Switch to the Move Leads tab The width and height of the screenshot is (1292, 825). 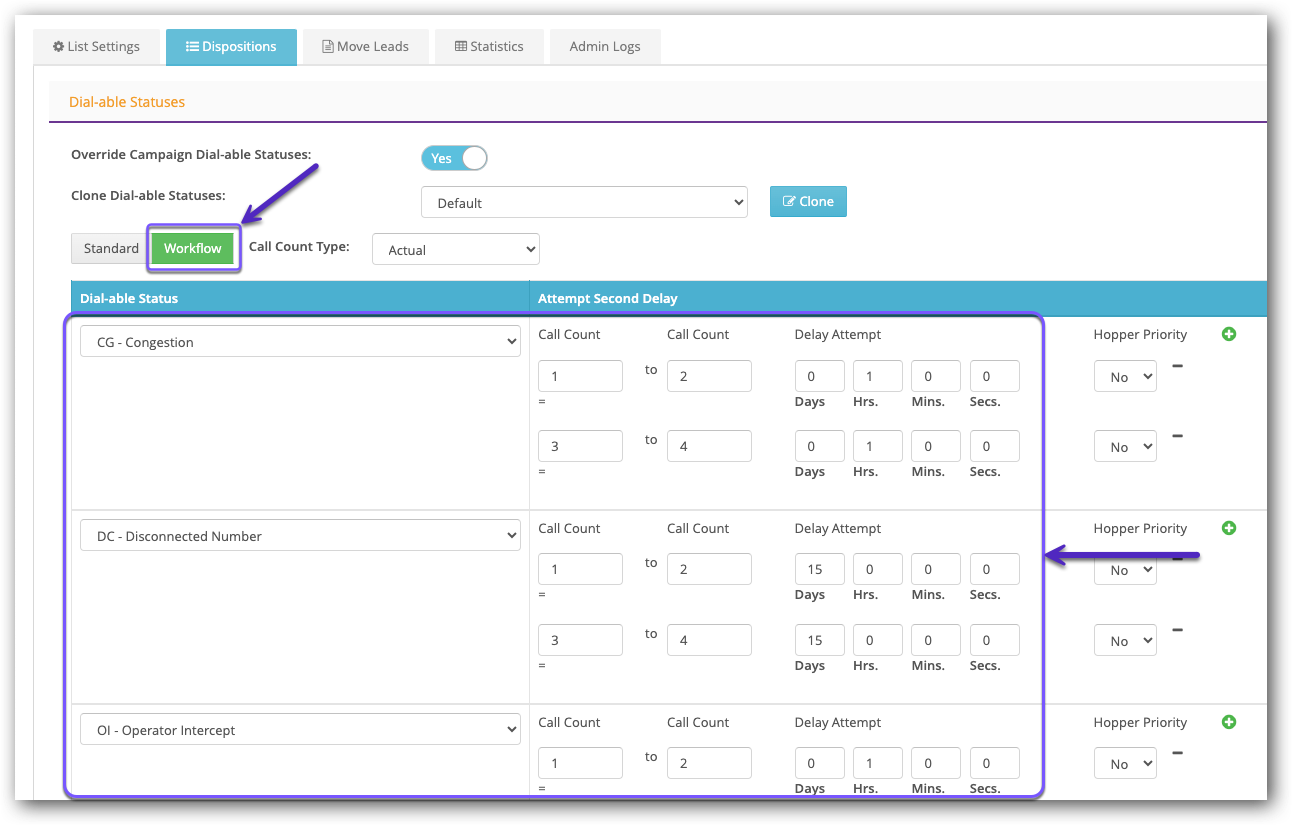365,46
